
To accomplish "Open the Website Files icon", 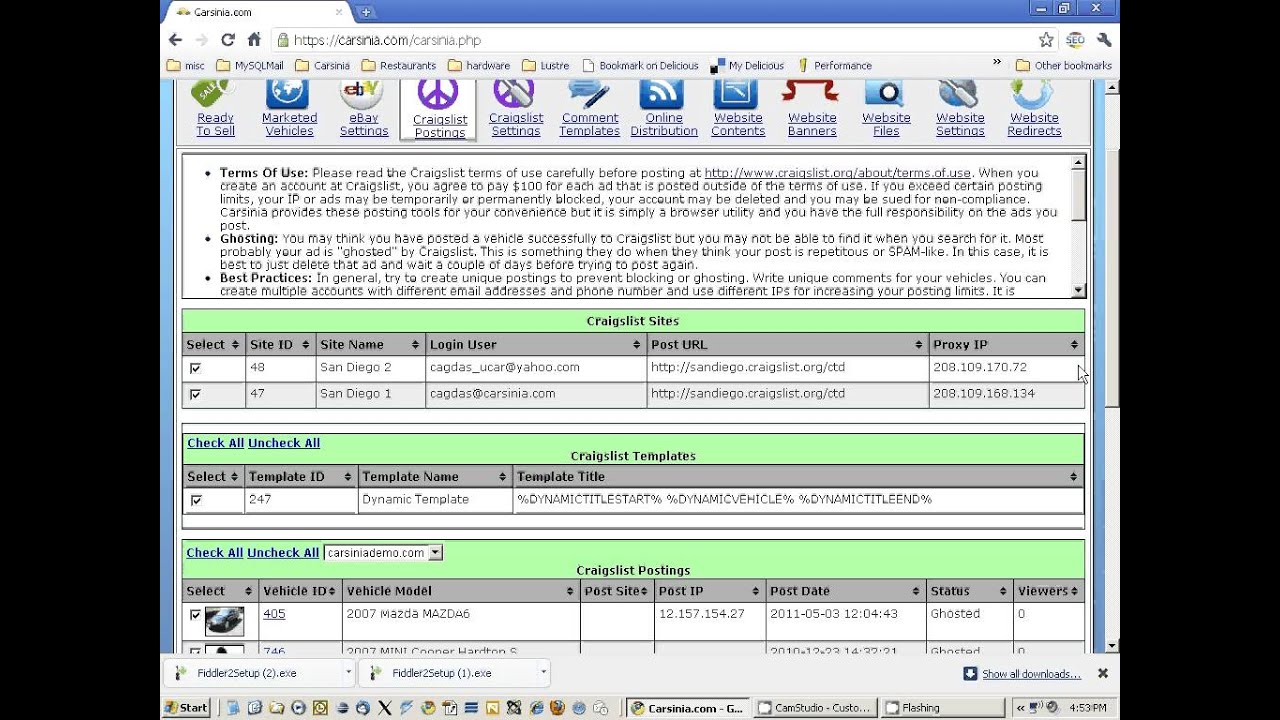I will tap(885, 94).
